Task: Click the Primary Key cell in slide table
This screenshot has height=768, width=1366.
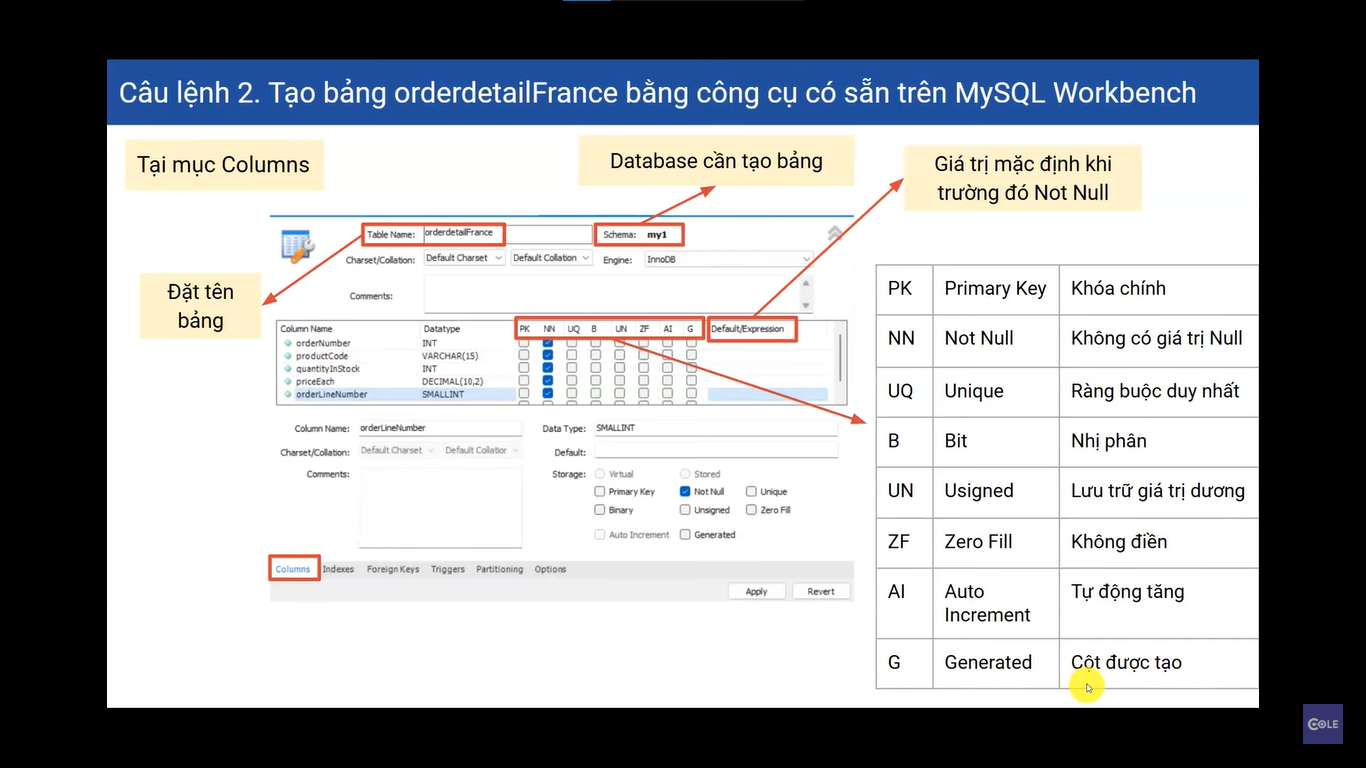Action: coord(995,289)
